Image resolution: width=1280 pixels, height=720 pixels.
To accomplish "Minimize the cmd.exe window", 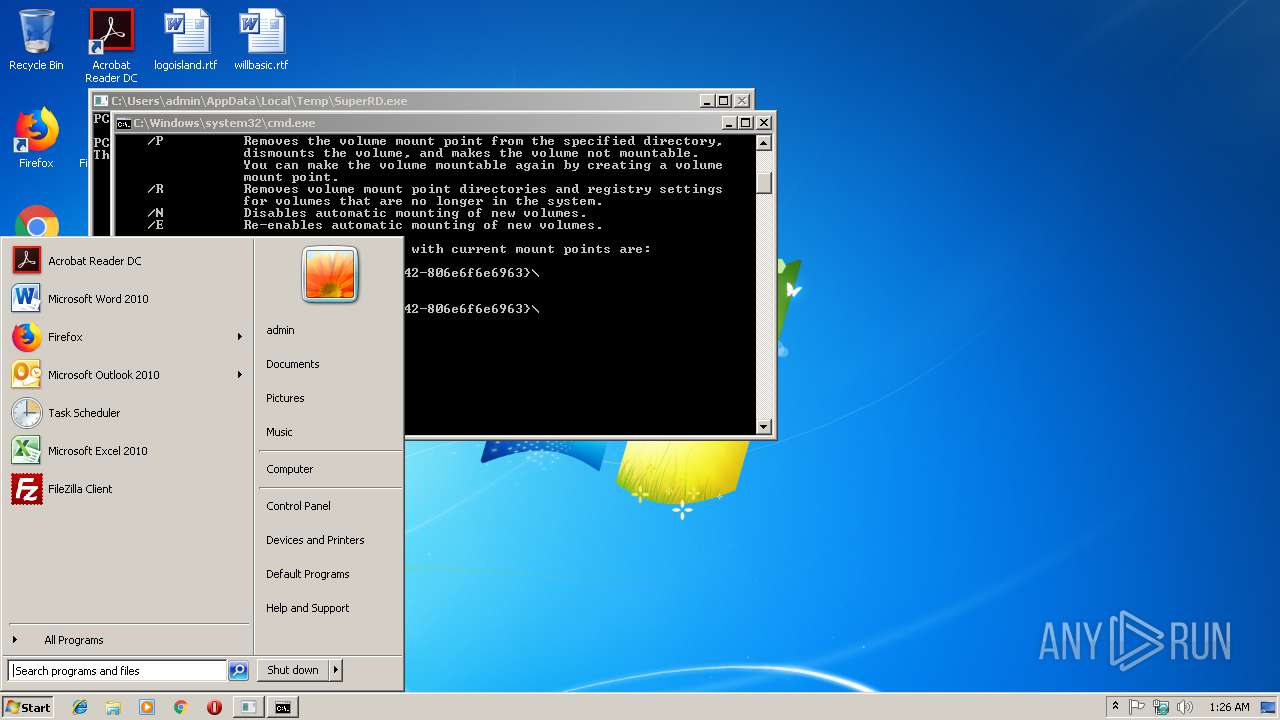I will (x=729, y=123).
